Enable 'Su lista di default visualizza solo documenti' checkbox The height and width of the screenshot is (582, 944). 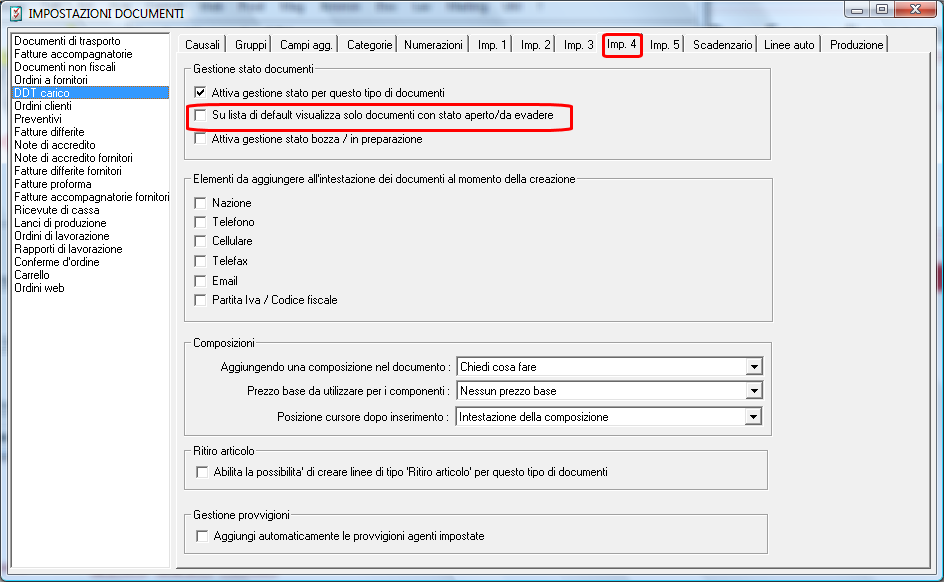[200, 115]
